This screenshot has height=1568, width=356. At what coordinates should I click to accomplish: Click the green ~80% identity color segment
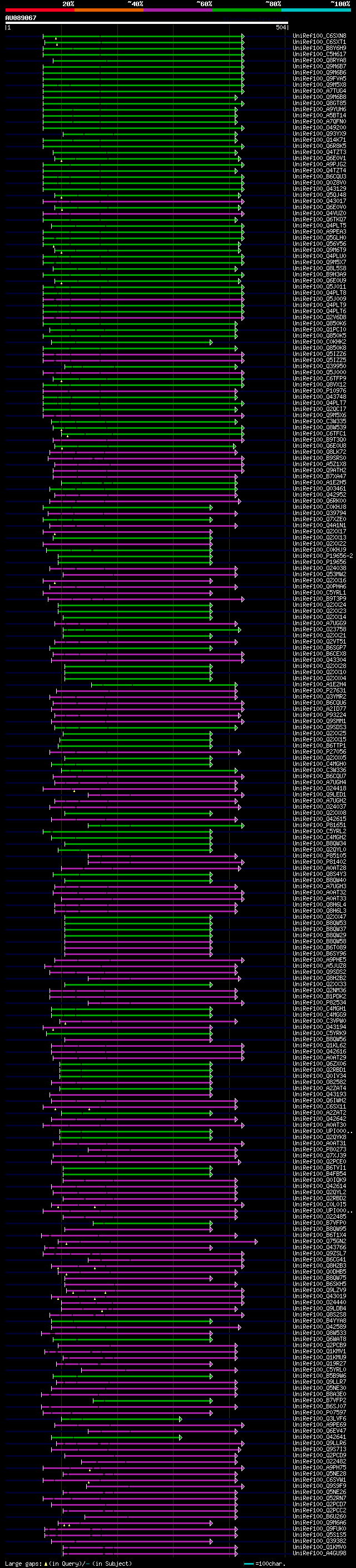pos(247,10)
